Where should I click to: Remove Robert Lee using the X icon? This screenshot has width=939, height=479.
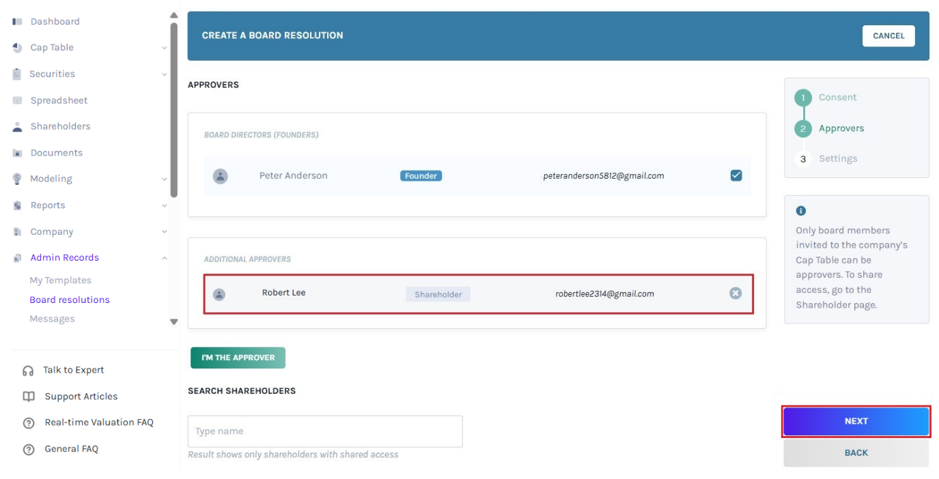tap(735, 293)
